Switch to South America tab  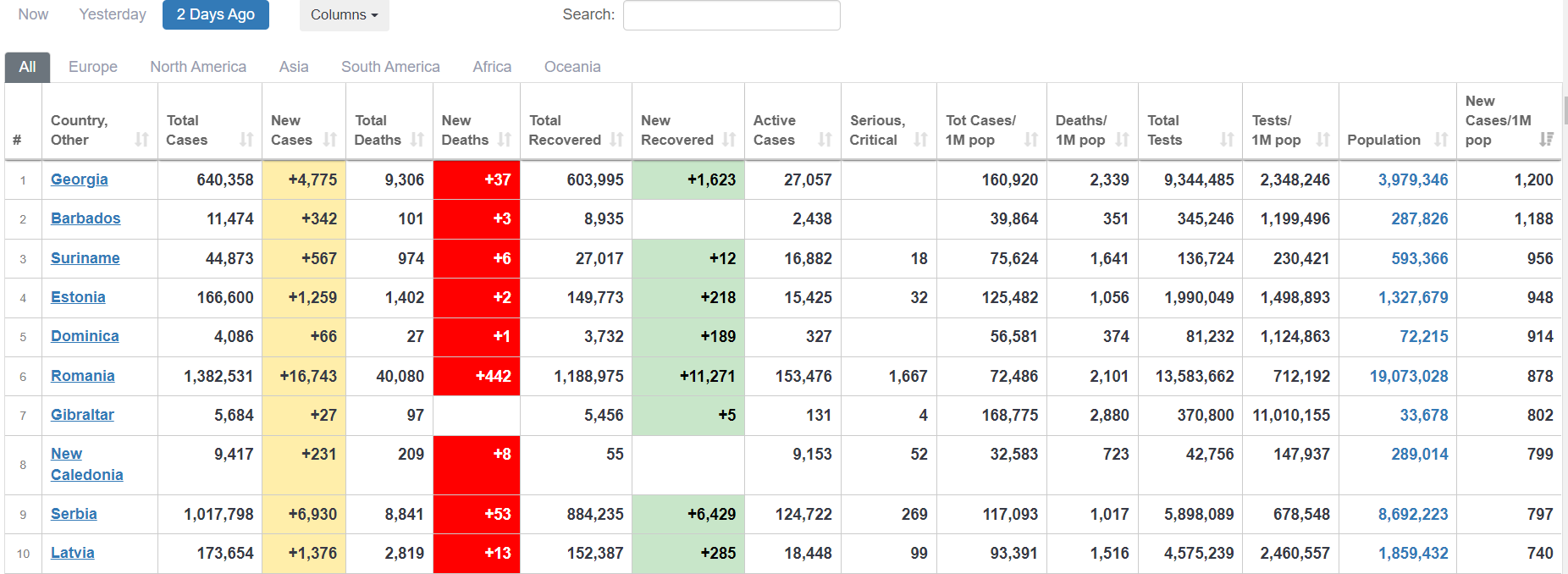point(390,67)
